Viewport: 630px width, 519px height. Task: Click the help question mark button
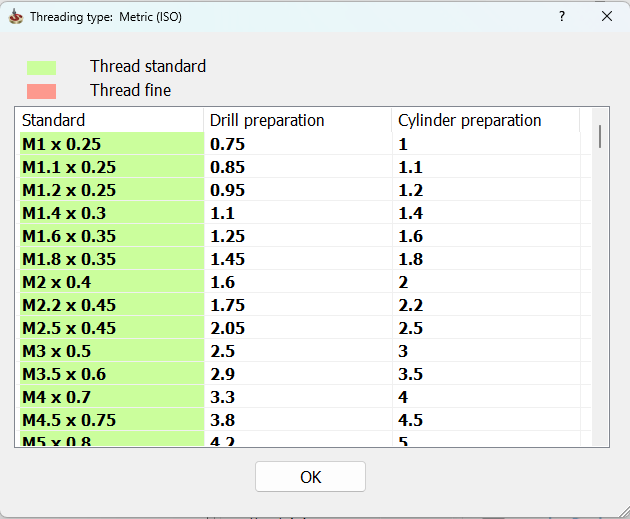[x=562, y=17]
